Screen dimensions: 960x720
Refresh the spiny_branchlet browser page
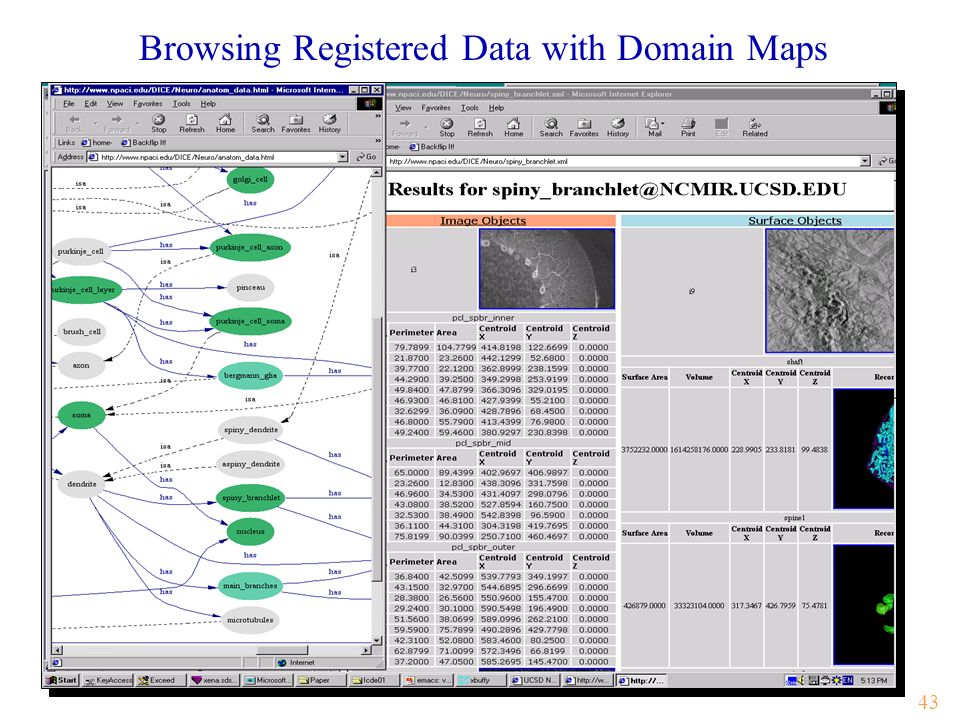pos(480,127)
